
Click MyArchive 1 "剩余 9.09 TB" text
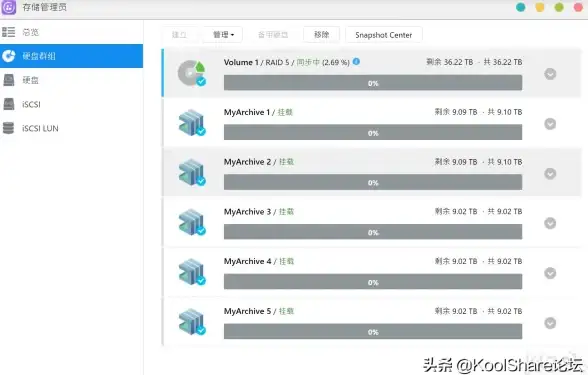[x=456, y=112]
